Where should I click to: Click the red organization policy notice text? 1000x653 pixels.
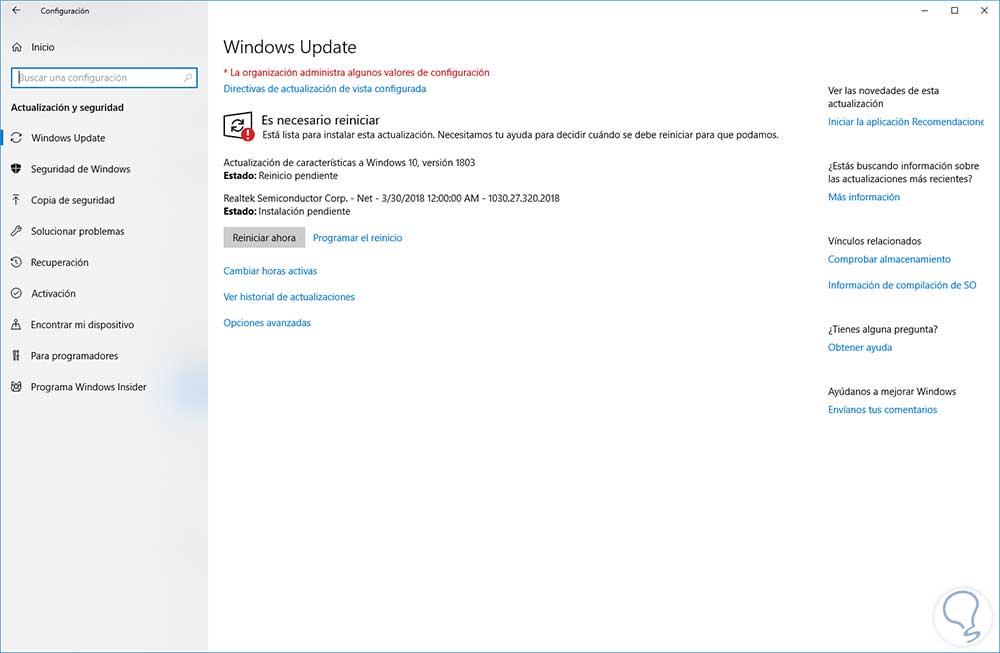(357, 73)
